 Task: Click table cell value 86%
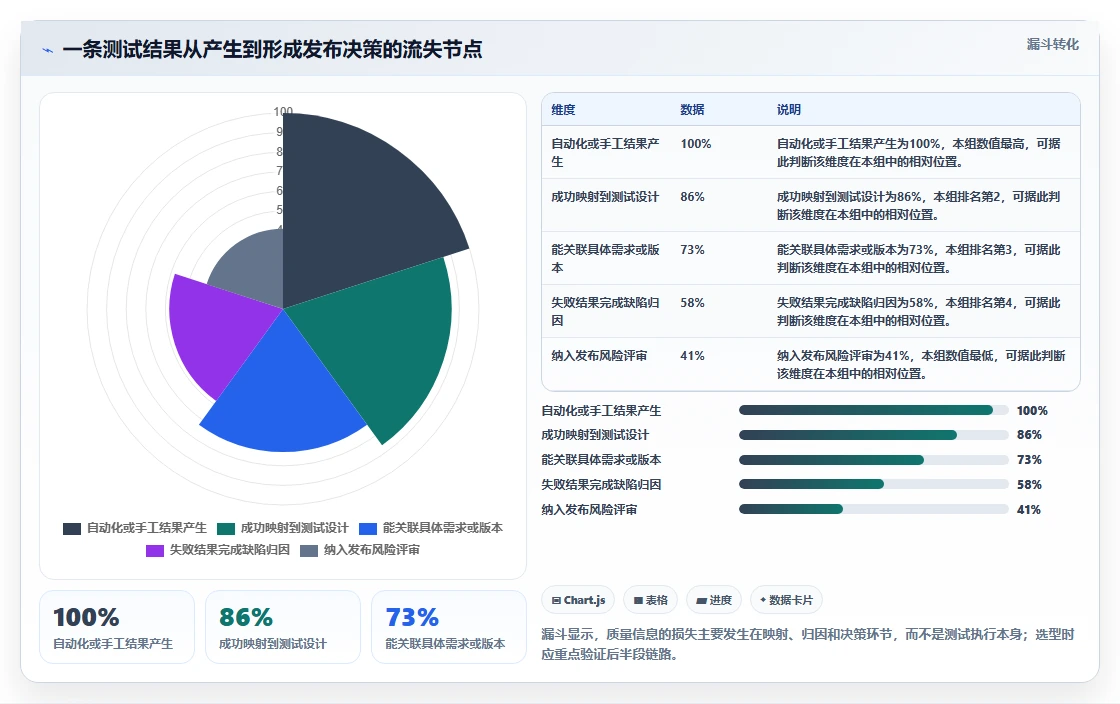pos(692,196)
